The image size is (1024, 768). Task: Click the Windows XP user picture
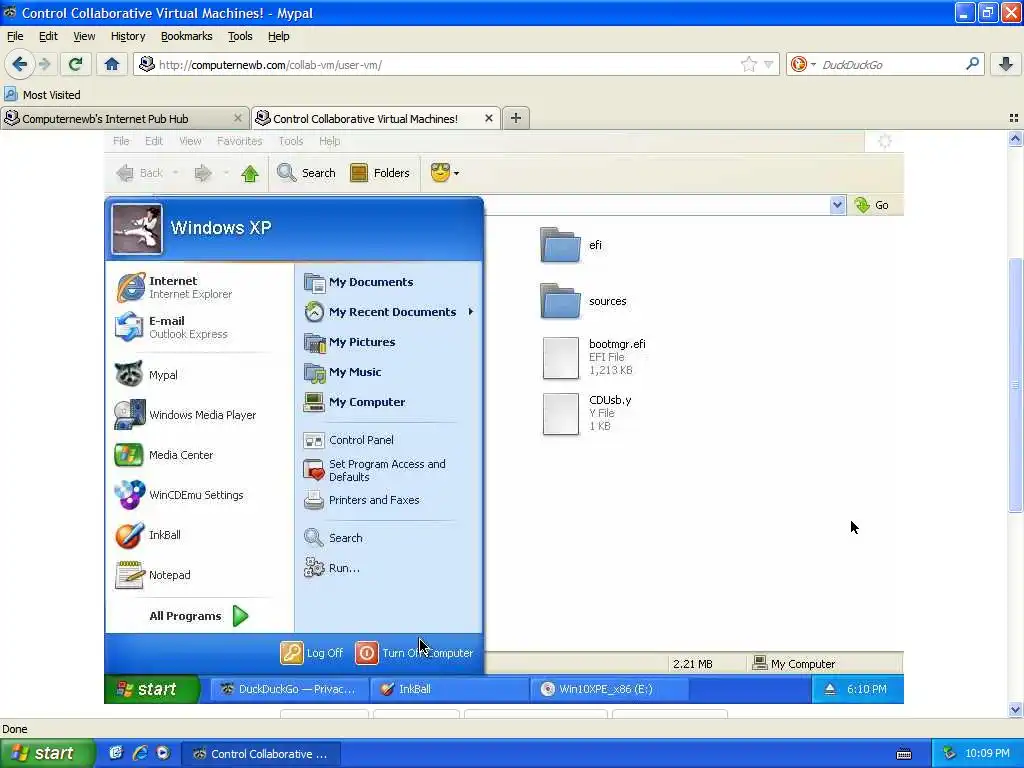(136, 229)
